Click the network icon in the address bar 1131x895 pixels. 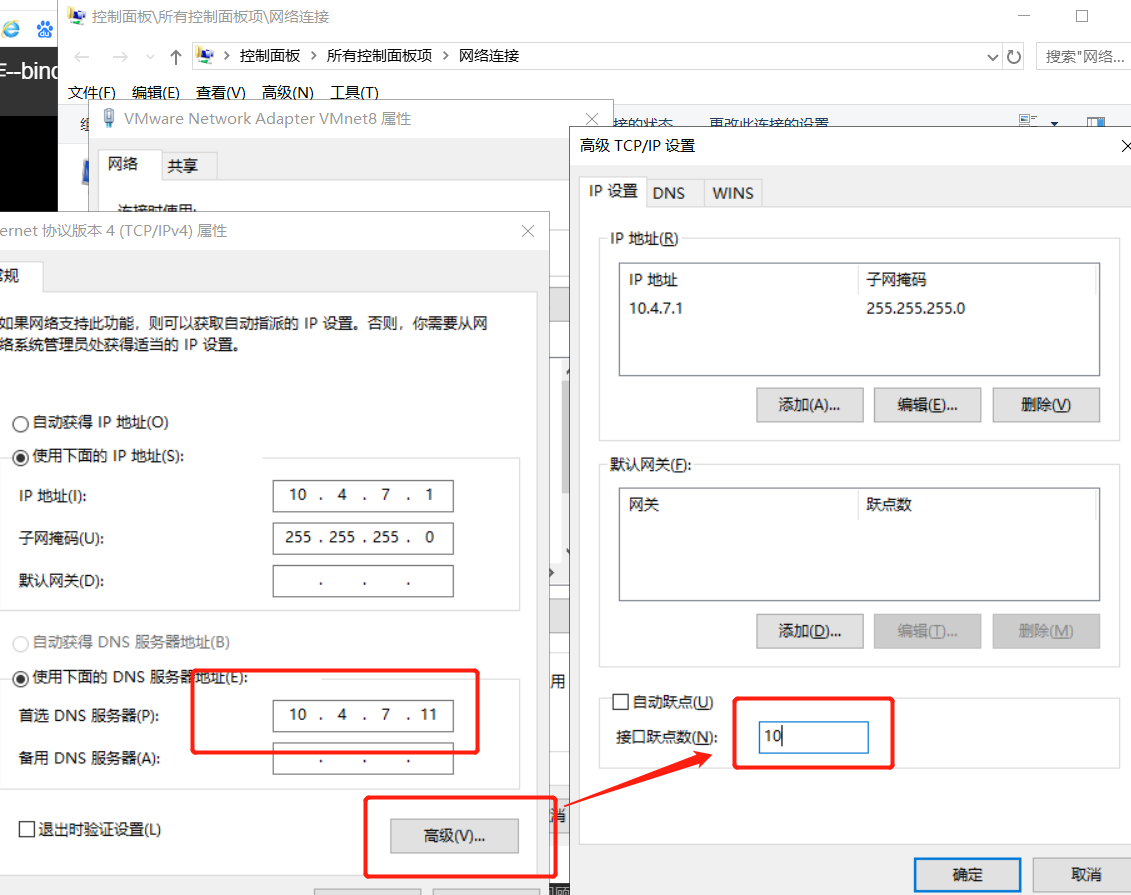205,56
